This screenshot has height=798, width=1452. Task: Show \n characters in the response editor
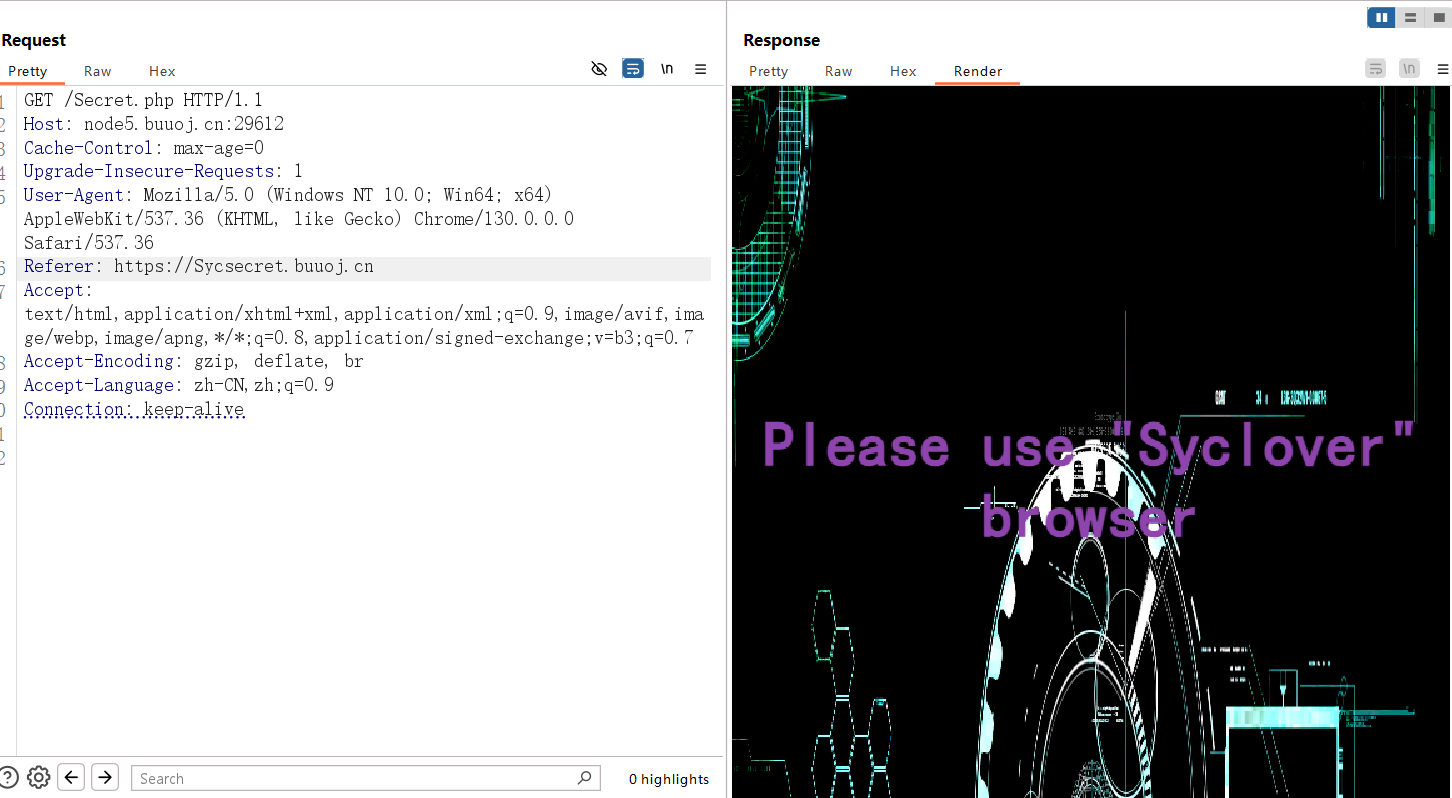click(x=1409, y=68)
